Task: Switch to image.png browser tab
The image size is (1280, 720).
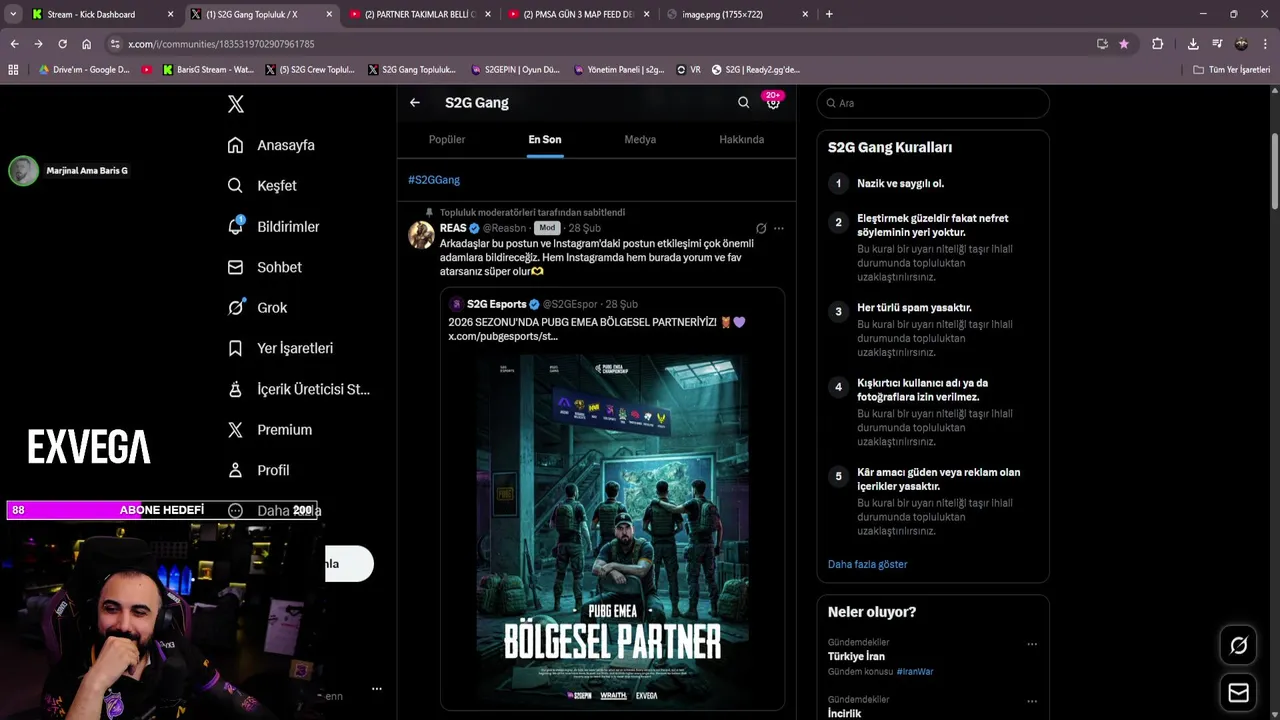Action: tap(736, 14)
